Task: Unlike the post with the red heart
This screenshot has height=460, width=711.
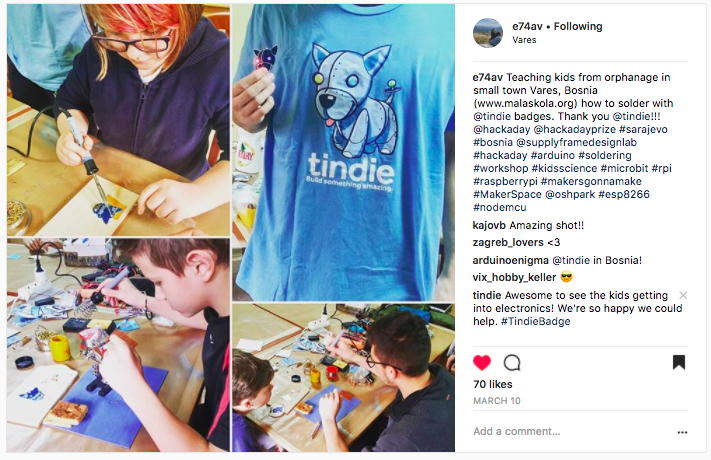Action: [482, 362]
